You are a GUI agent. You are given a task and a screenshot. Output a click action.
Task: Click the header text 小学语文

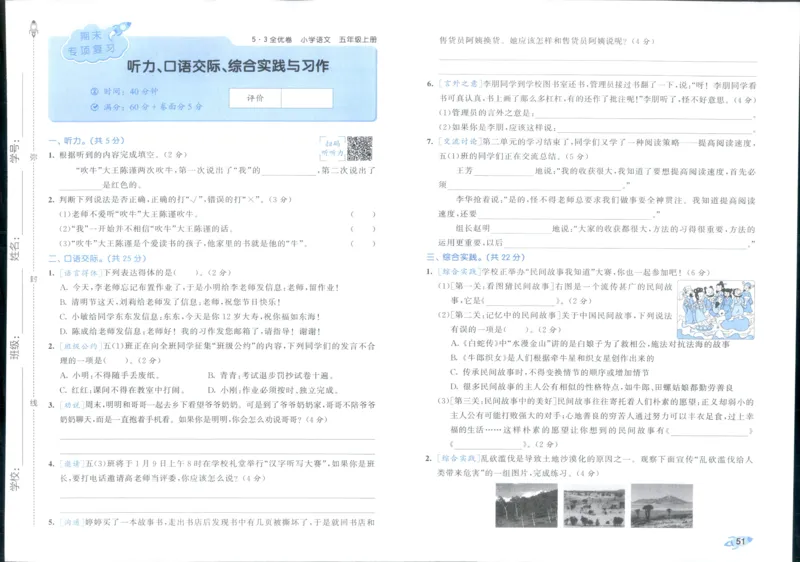click(x=315, y=39)
